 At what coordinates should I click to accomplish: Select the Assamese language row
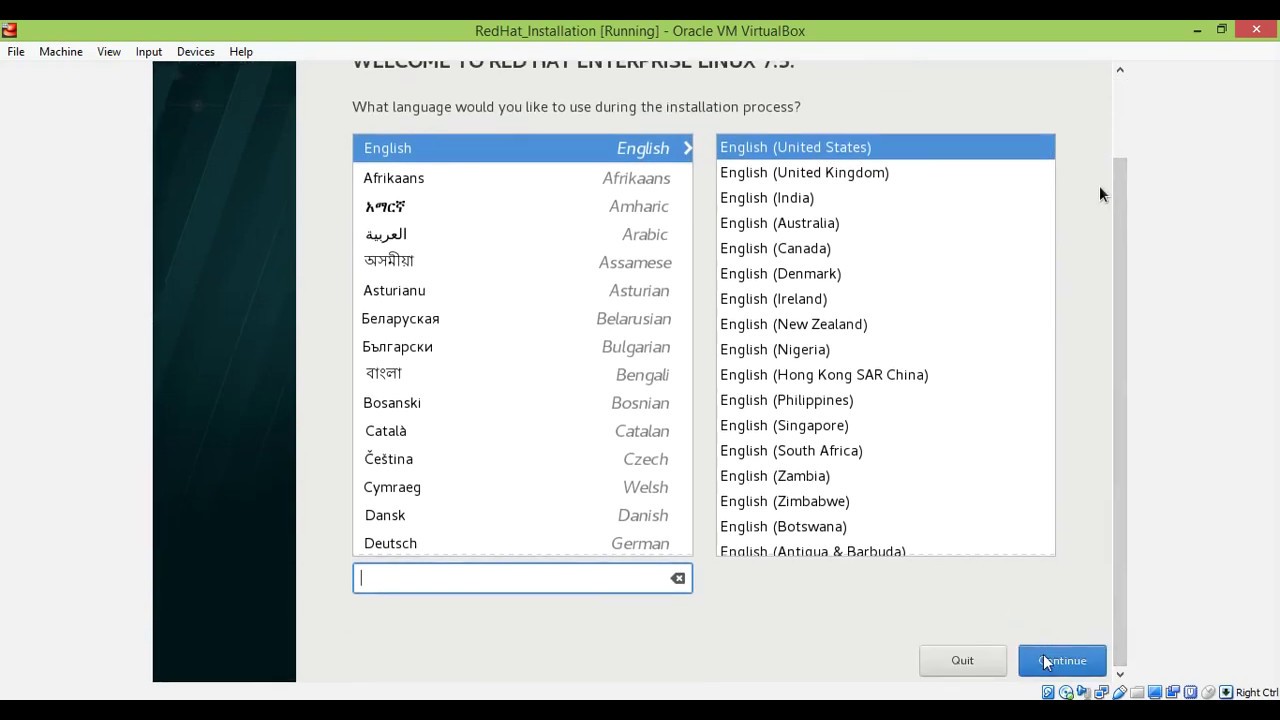pos(522,262)
